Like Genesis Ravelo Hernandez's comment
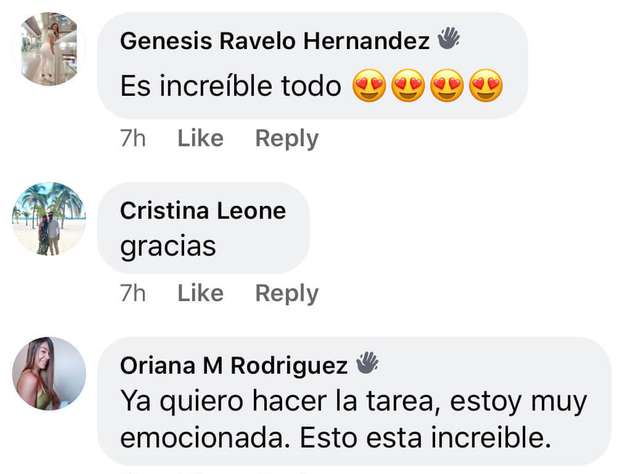Image resolution: width=620 pixels, height=474 pixels. (200, 139)
